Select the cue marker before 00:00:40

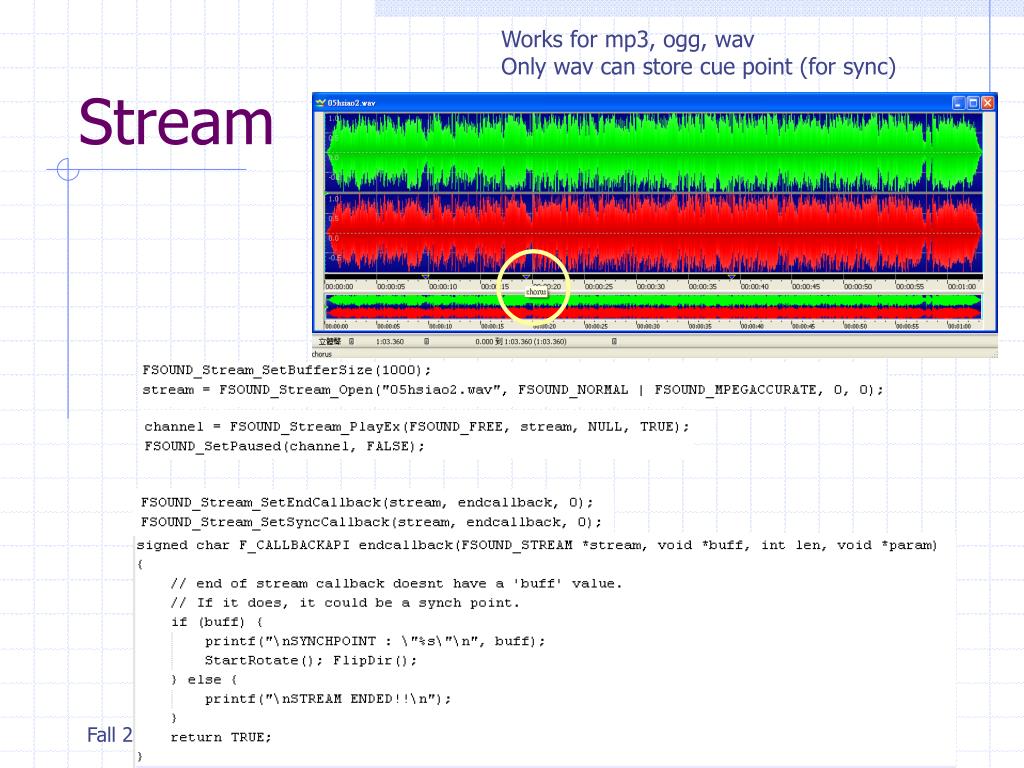tap(731, 278)
